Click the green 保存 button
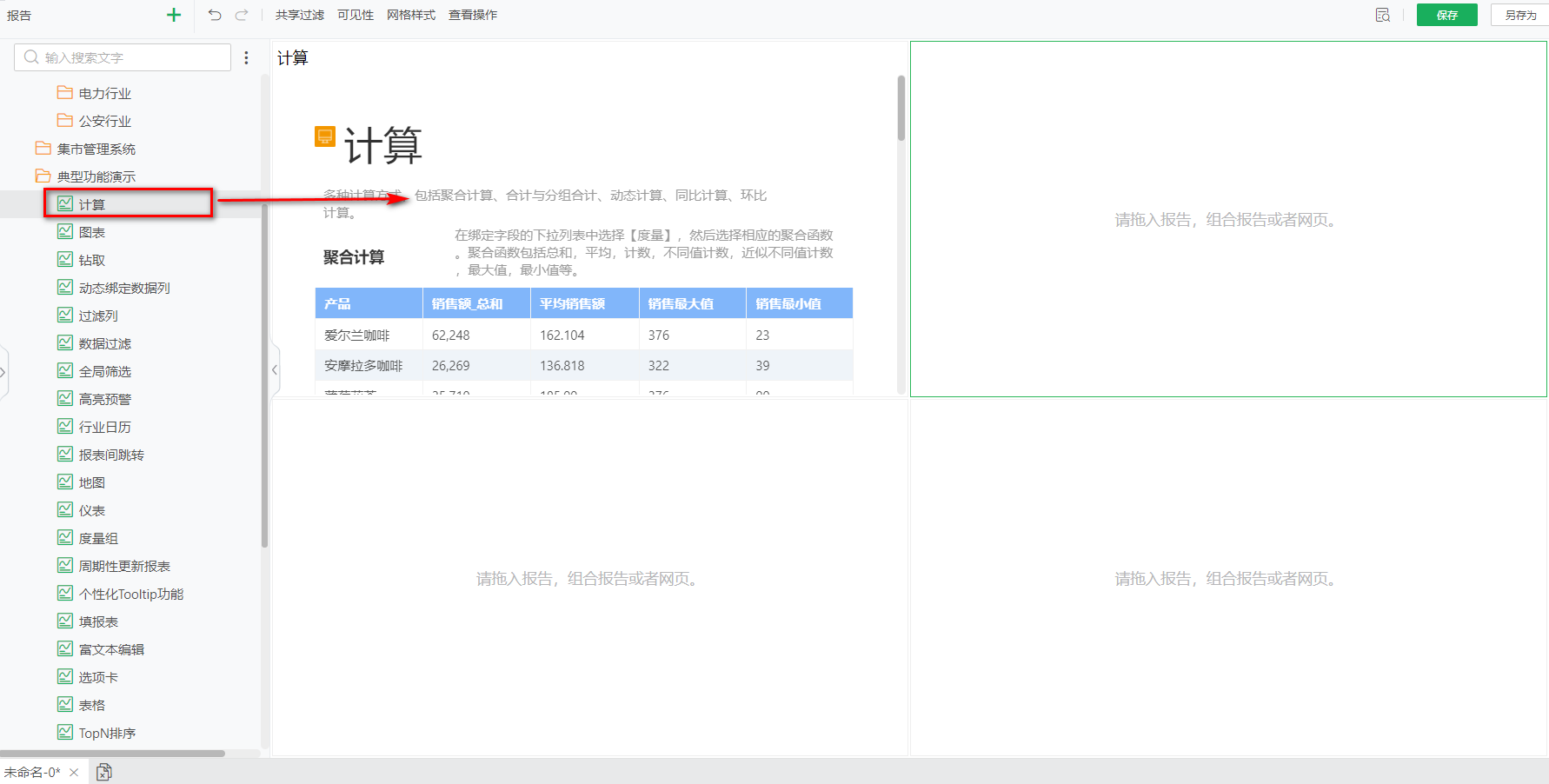This screenshot has height=784, width=1549. coord(1446,15)
